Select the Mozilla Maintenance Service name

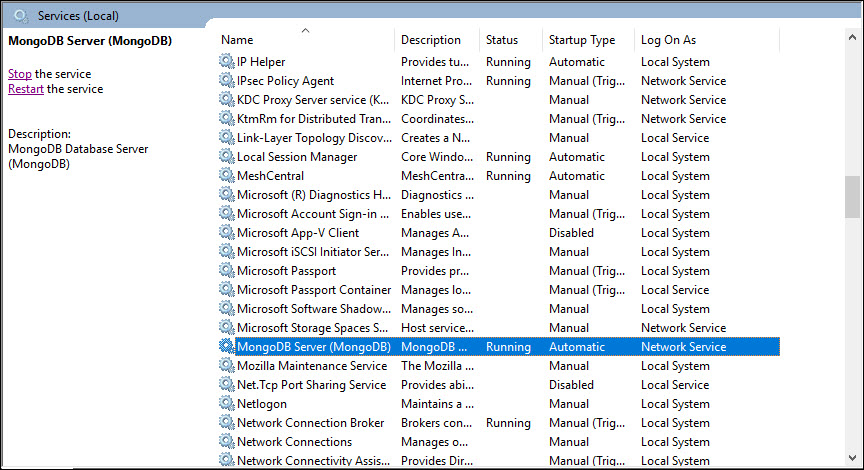pos(312,366)
